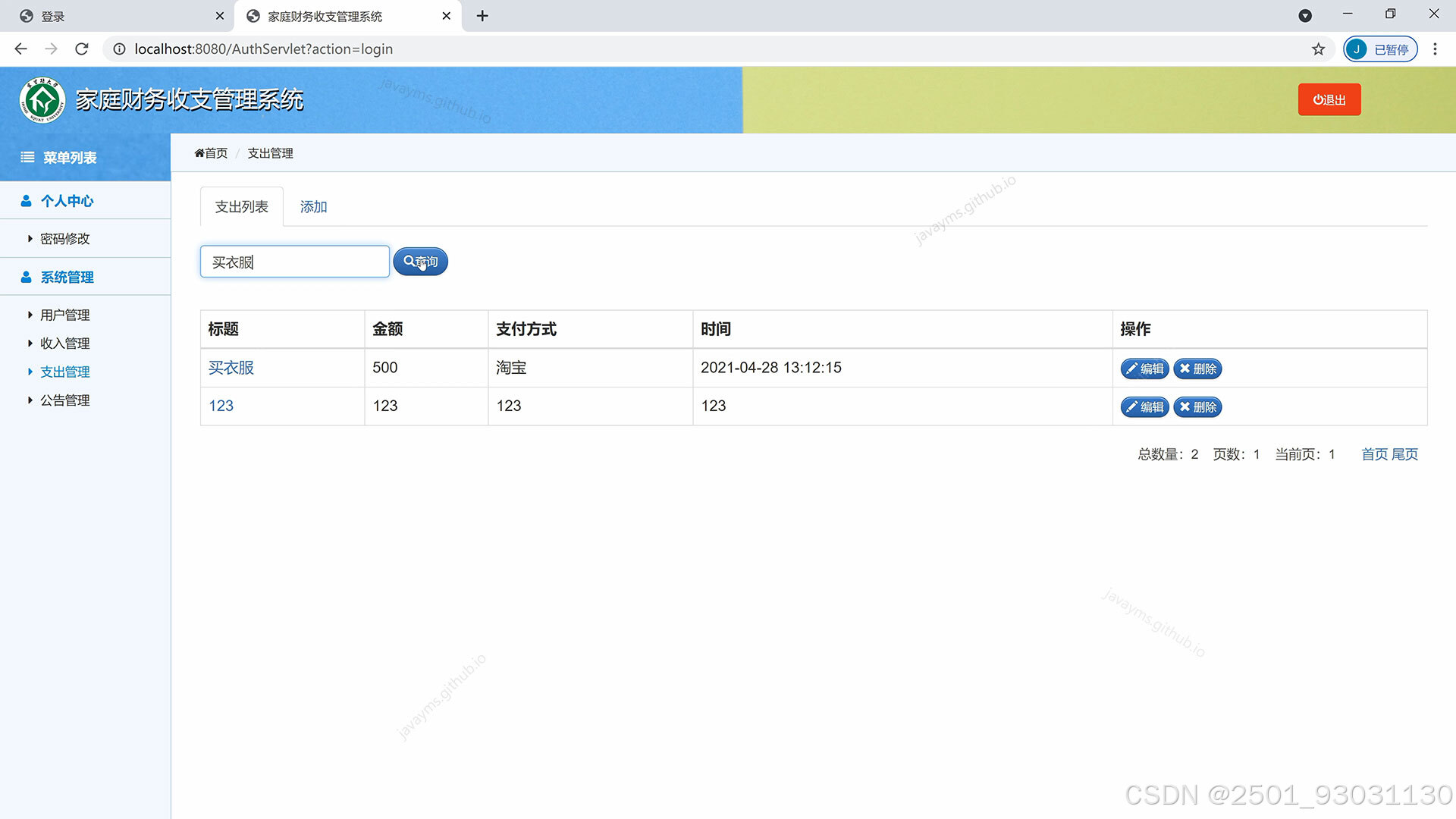
Task: Switch to the 添加 tab
Action: [x=313, y=207]
